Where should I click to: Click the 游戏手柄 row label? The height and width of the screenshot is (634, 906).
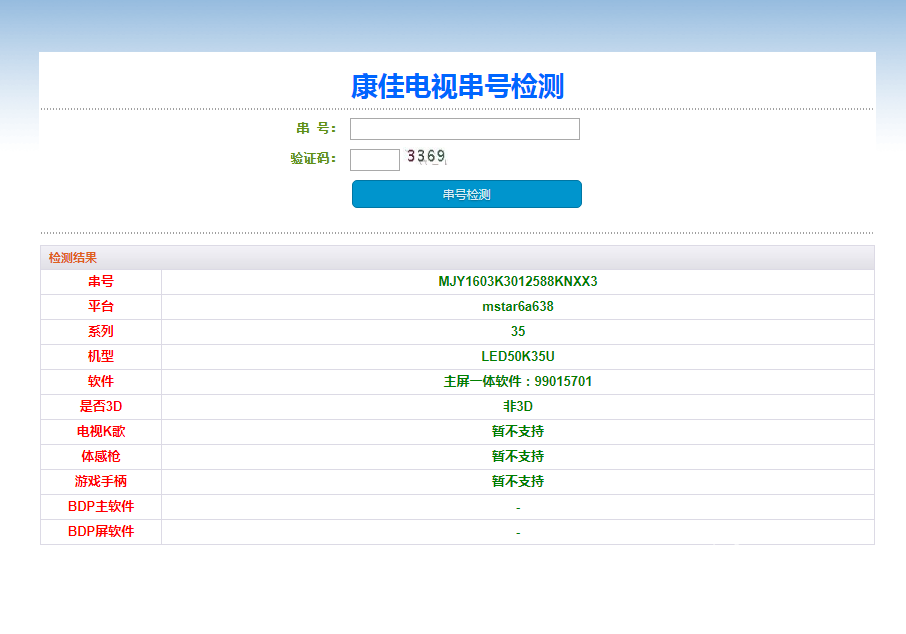click(101, 481)
